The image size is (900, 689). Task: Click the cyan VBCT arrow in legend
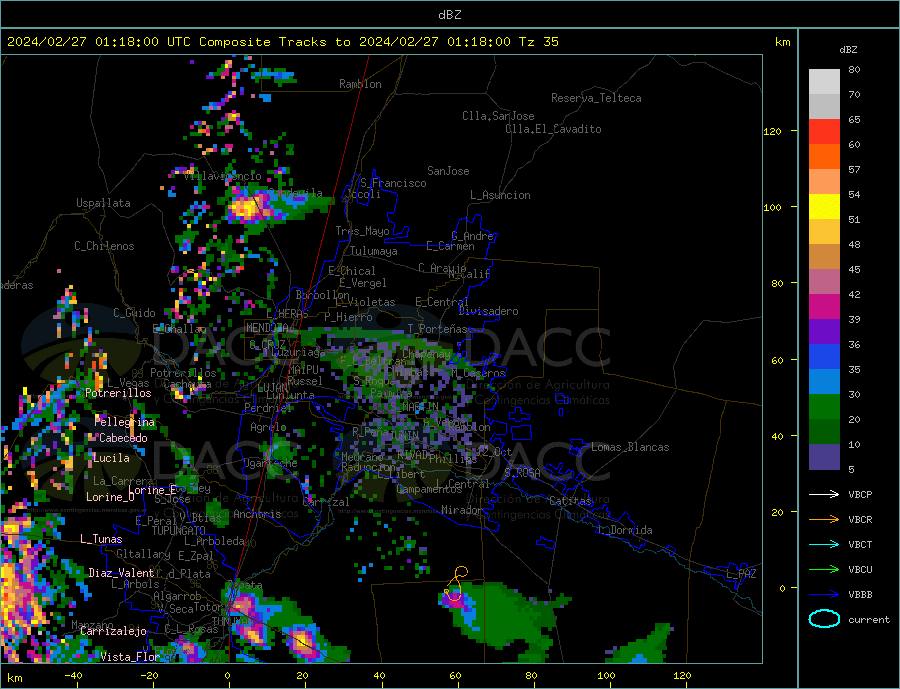(x=826, y=544)
